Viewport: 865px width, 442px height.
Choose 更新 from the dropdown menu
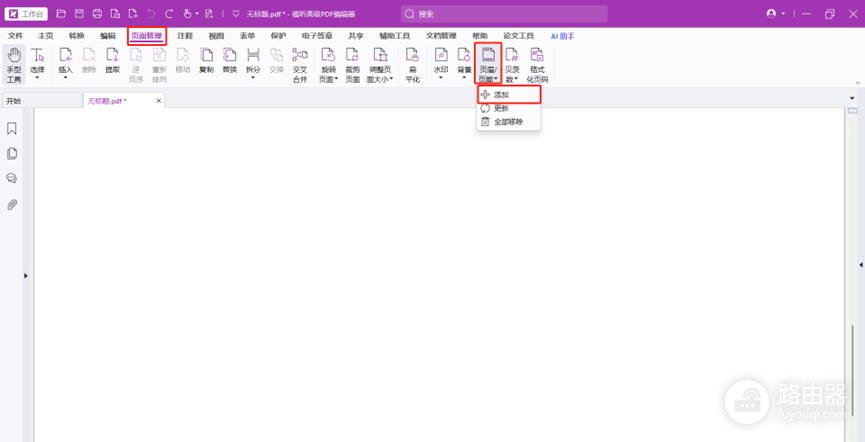point(509,108)
